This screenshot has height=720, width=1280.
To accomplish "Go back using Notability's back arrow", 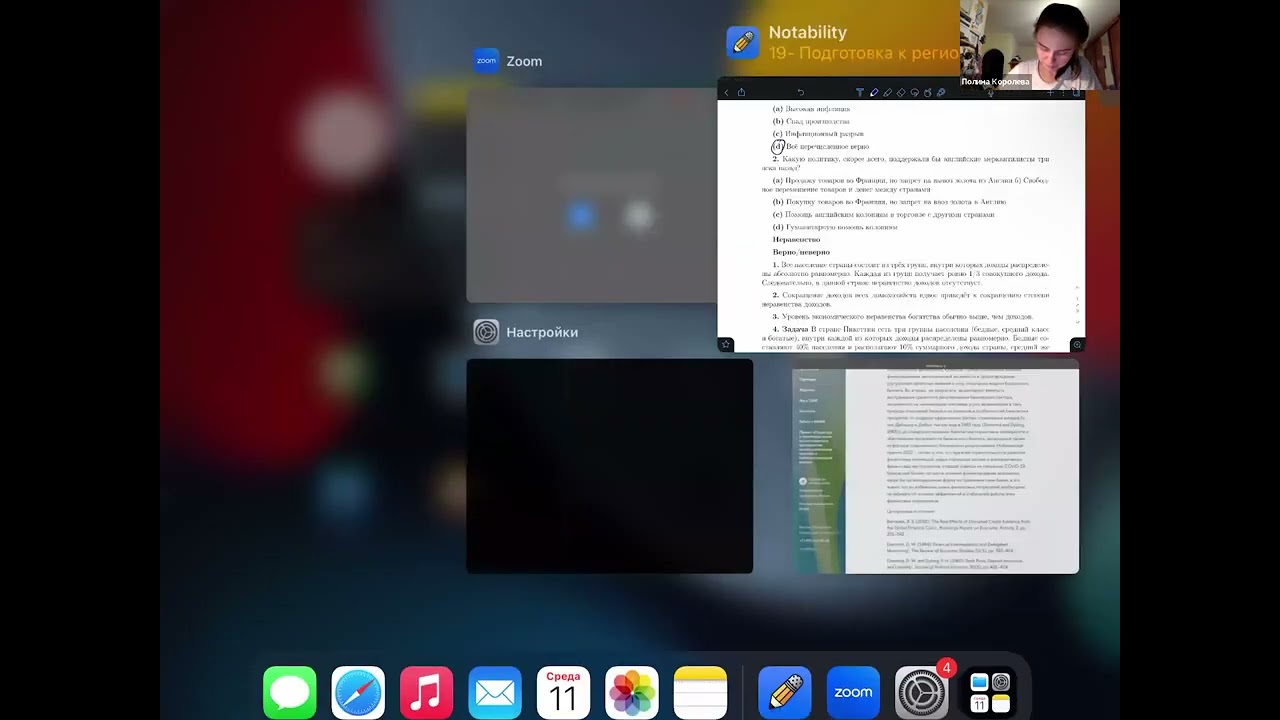I will 726,92.
